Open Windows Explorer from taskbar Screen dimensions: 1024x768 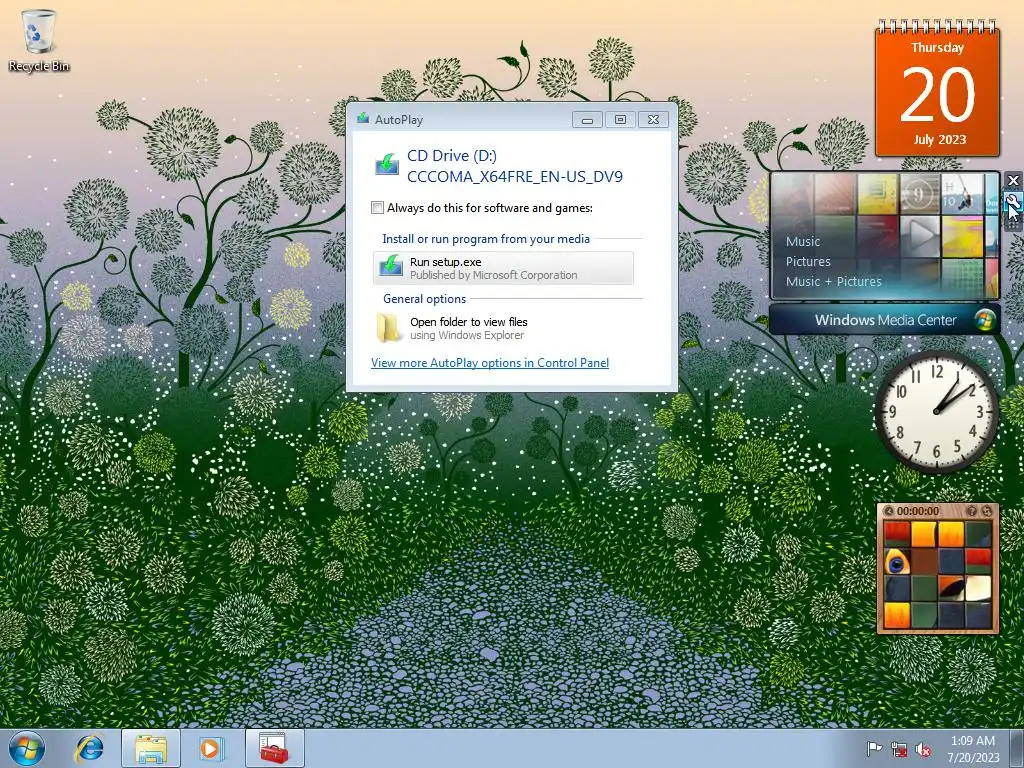(x=151, y=748)
